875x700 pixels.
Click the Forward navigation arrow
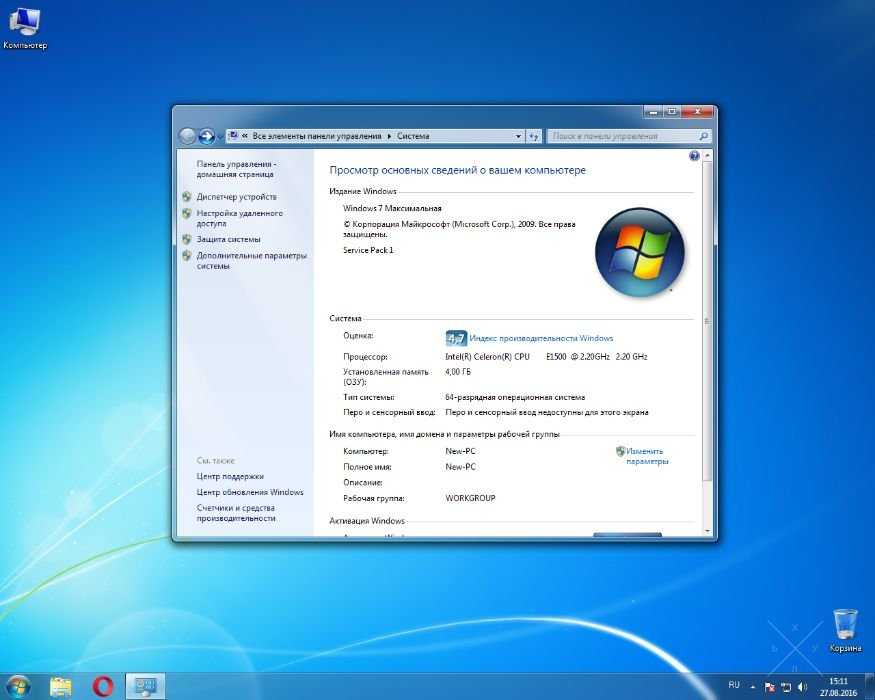(206, 136)
